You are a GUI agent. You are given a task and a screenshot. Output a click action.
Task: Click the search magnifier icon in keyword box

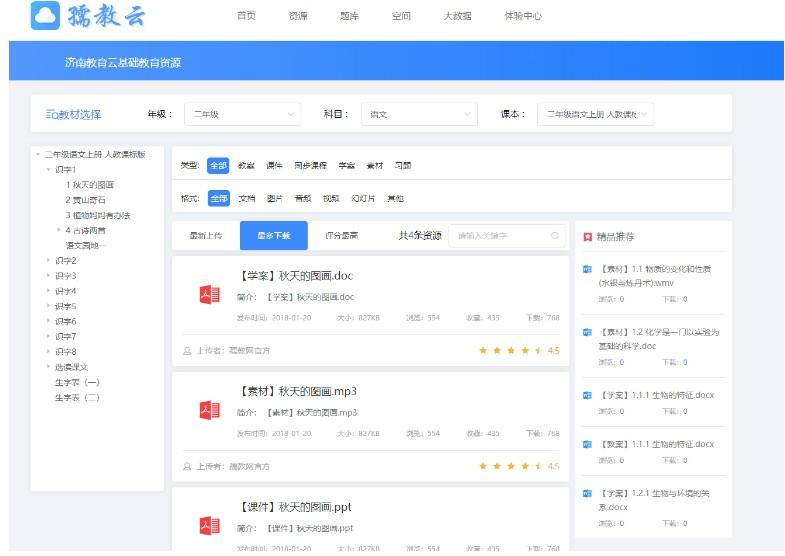pos(555,235)
